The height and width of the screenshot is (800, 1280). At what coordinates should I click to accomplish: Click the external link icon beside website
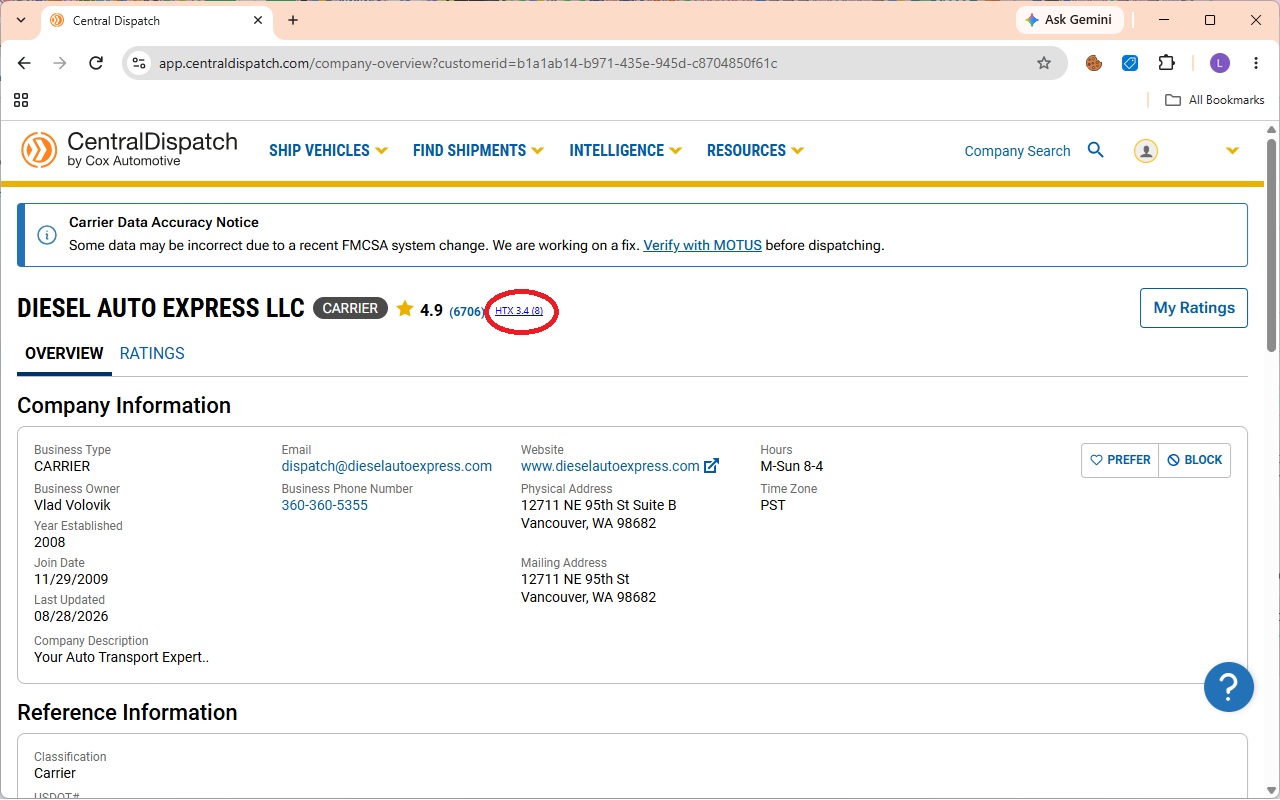(x=712, y=466)
